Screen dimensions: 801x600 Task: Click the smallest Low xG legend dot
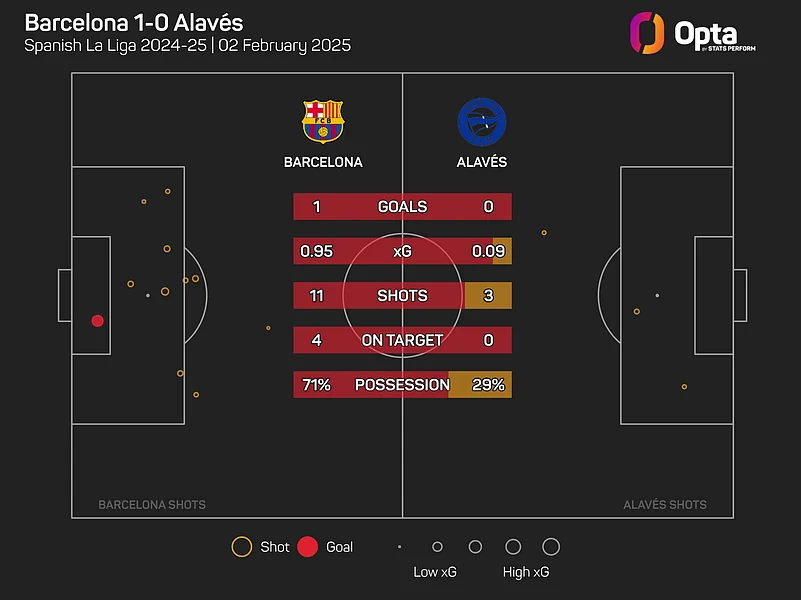(x=399, y=547)
